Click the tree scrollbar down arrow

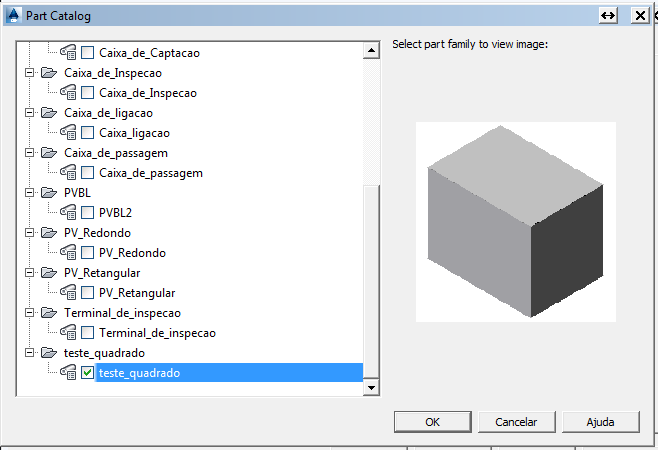click(371, 387)
